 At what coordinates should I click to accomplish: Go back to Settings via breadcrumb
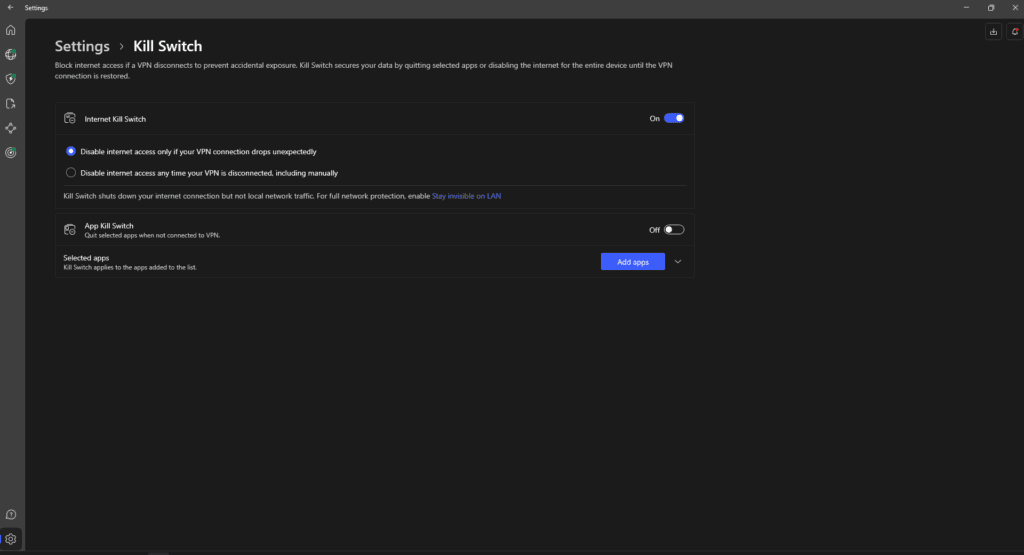click(82, 46)
